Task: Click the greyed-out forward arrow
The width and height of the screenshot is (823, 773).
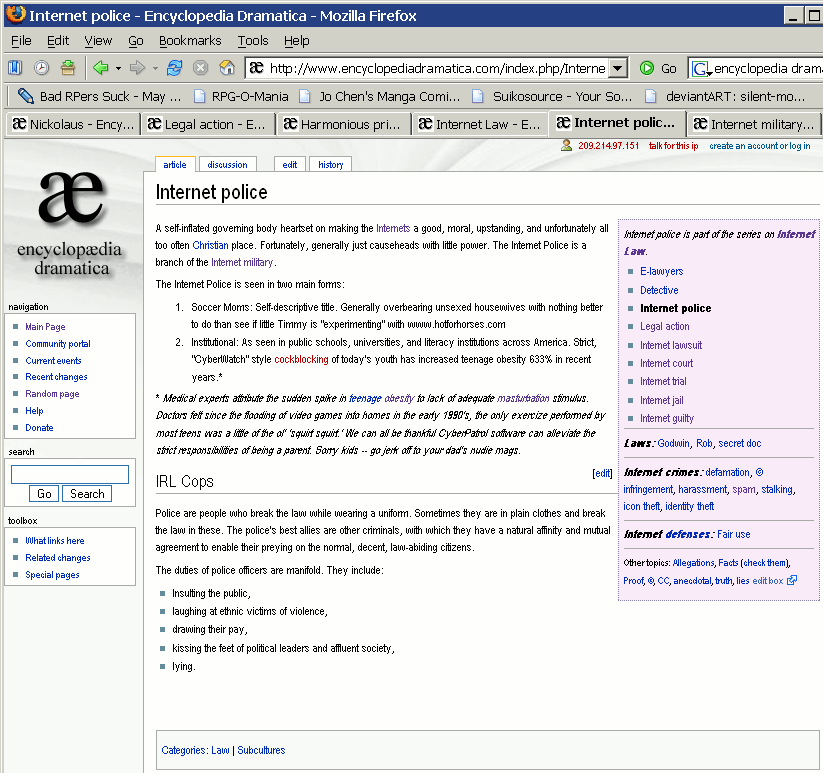Action: pyautogui.click(x=138, y=68)
